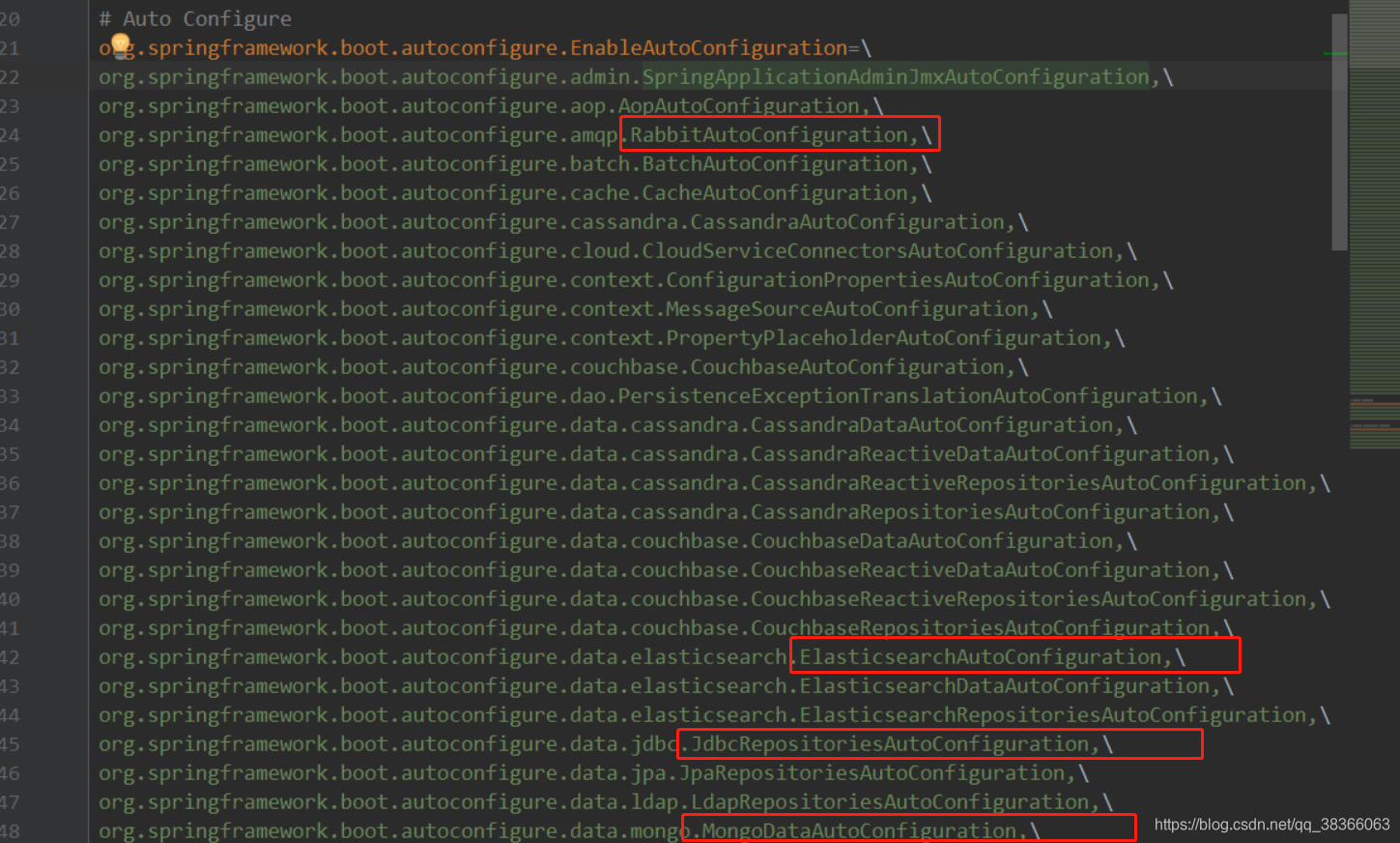Click CassandraAutoConfiguration text
Viewport: 1400px width, 843px height.
[847, 221]
